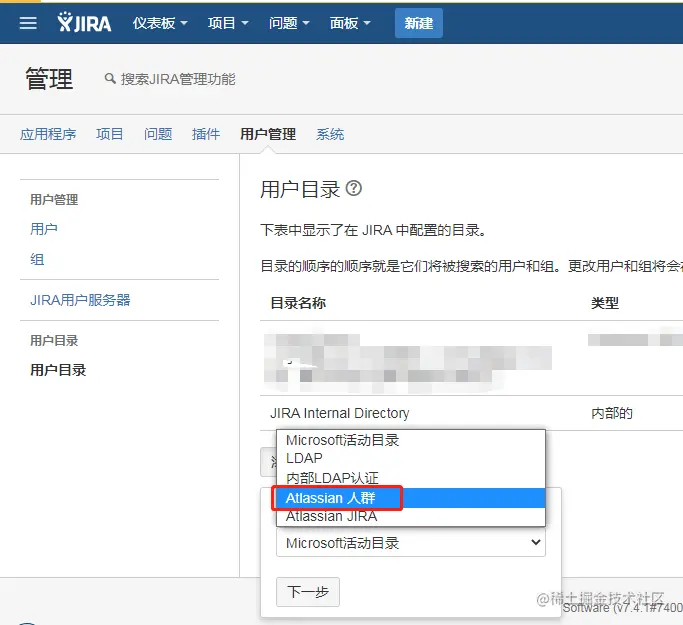This screenshot has width=683, height=625.
Task: Open JIRA用户服务器 sidebar link
Action: pos(80,300)
